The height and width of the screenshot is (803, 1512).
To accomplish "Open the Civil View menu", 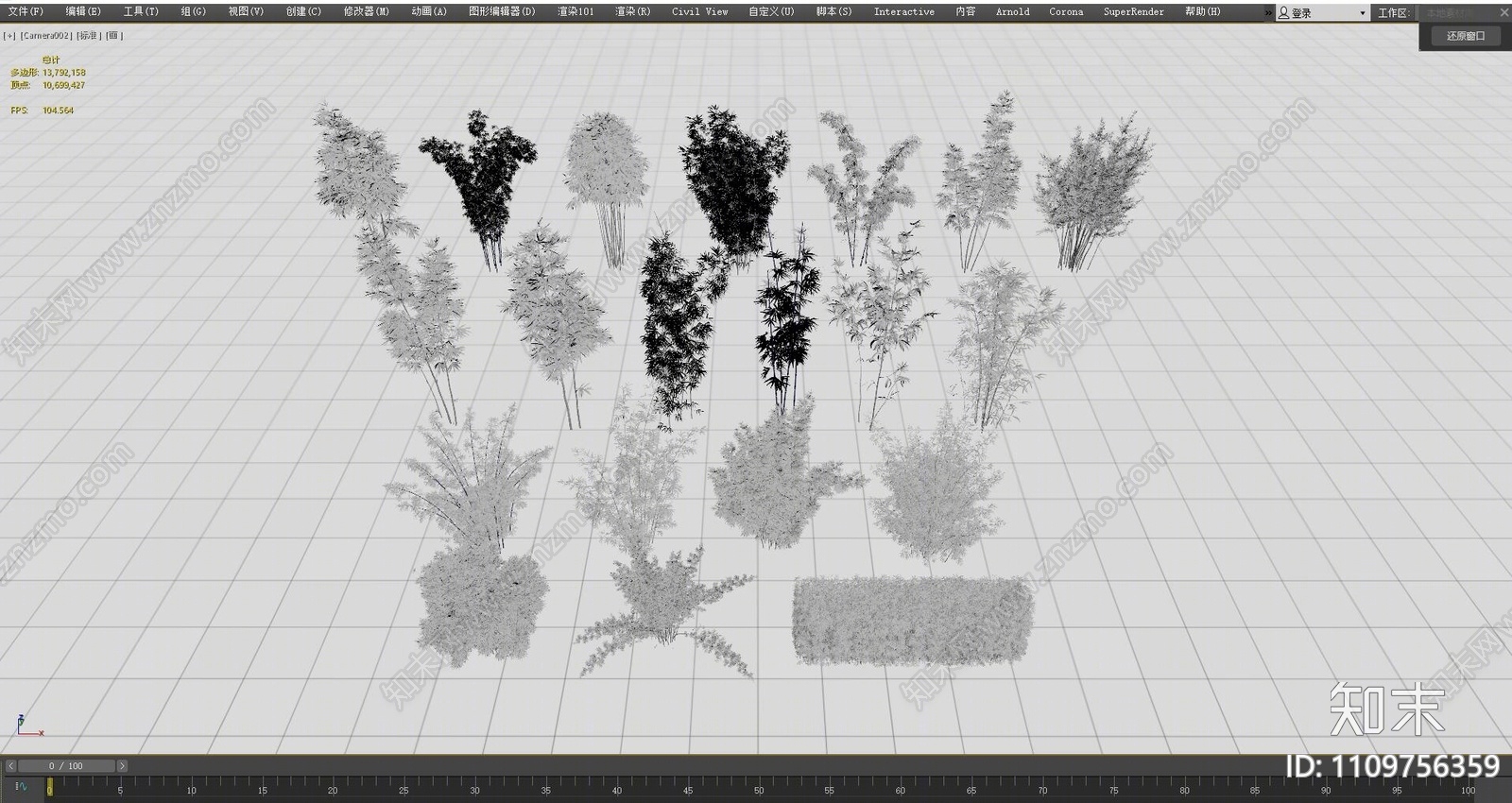I will pos(699,11).
